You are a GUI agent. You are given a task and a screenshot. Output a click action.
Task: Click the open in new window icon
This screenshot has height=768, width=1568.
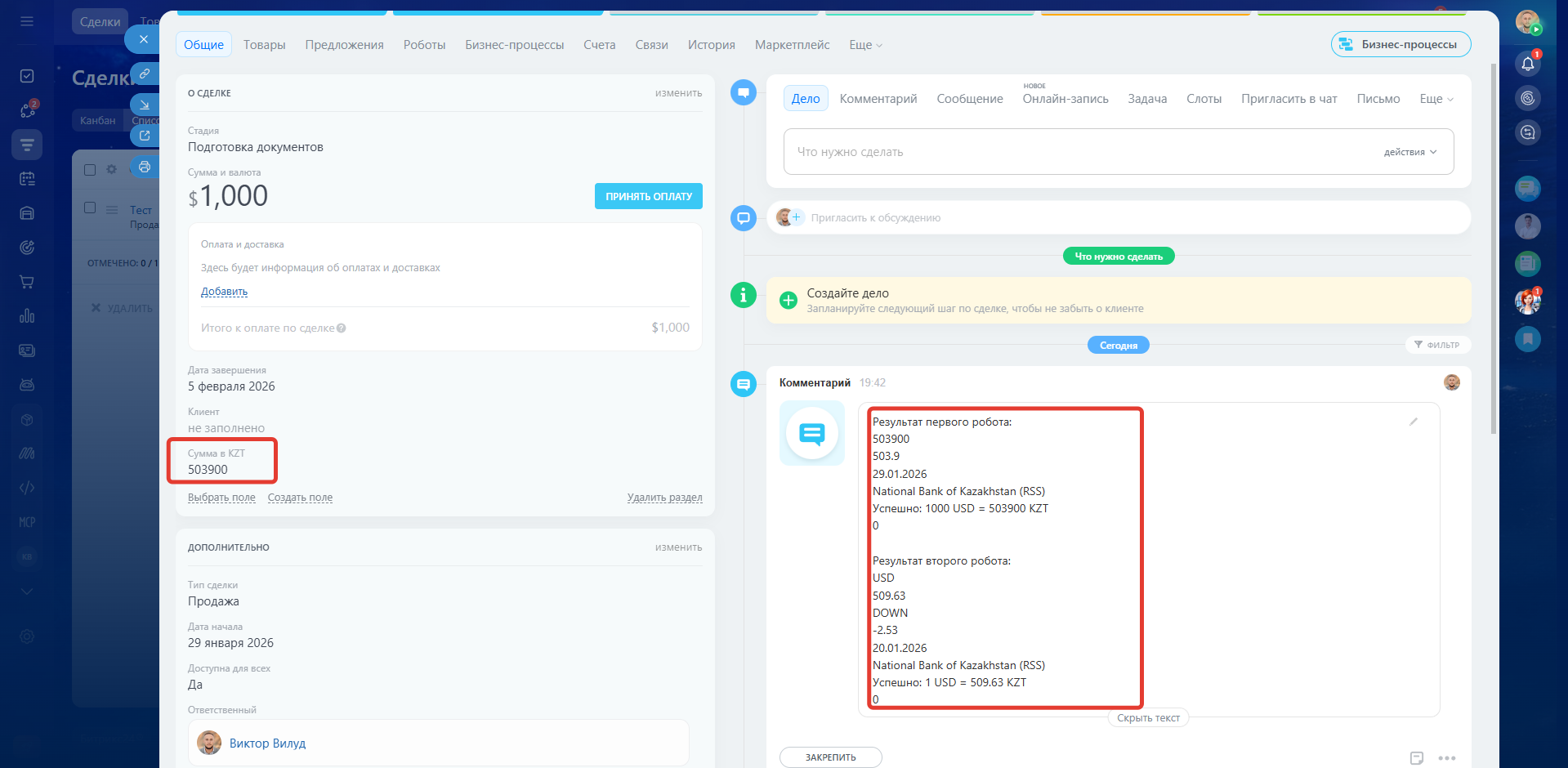click(x=145, y=136)
